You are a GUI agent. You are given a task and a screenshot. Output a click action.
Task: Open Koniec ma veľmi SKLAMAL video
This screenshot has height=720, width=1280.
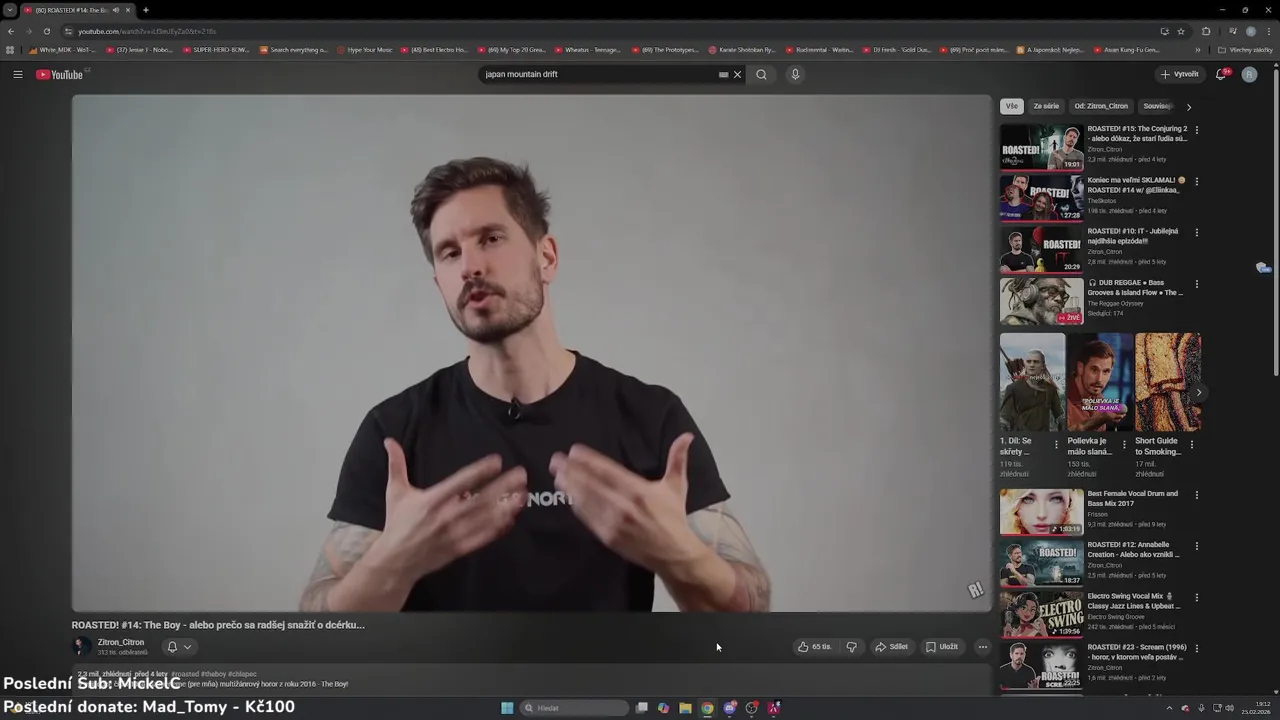pos(1041,198)
